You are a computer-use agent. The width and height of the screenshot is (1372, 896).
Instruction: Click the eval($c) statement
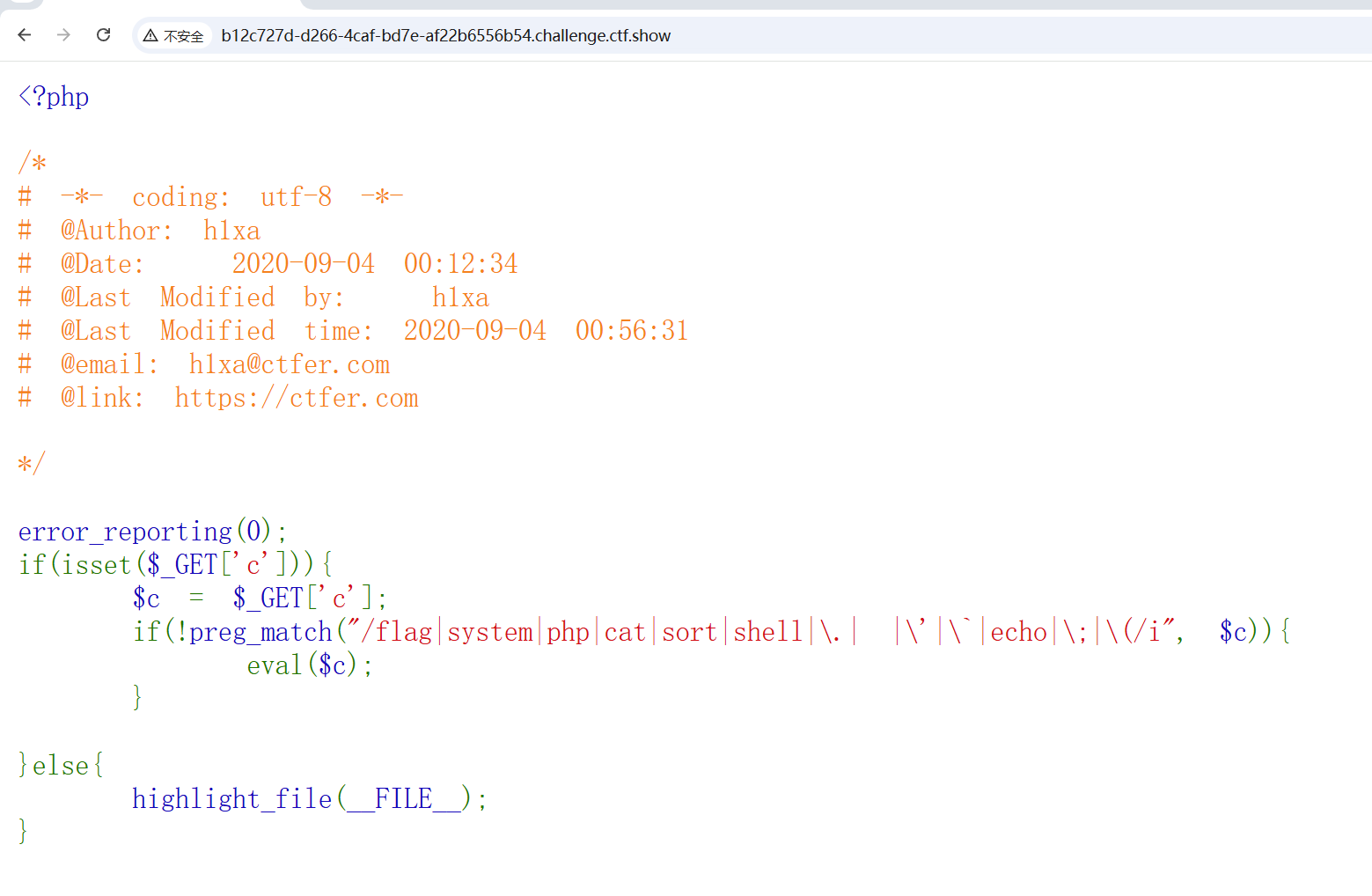(x=309, y=665)
